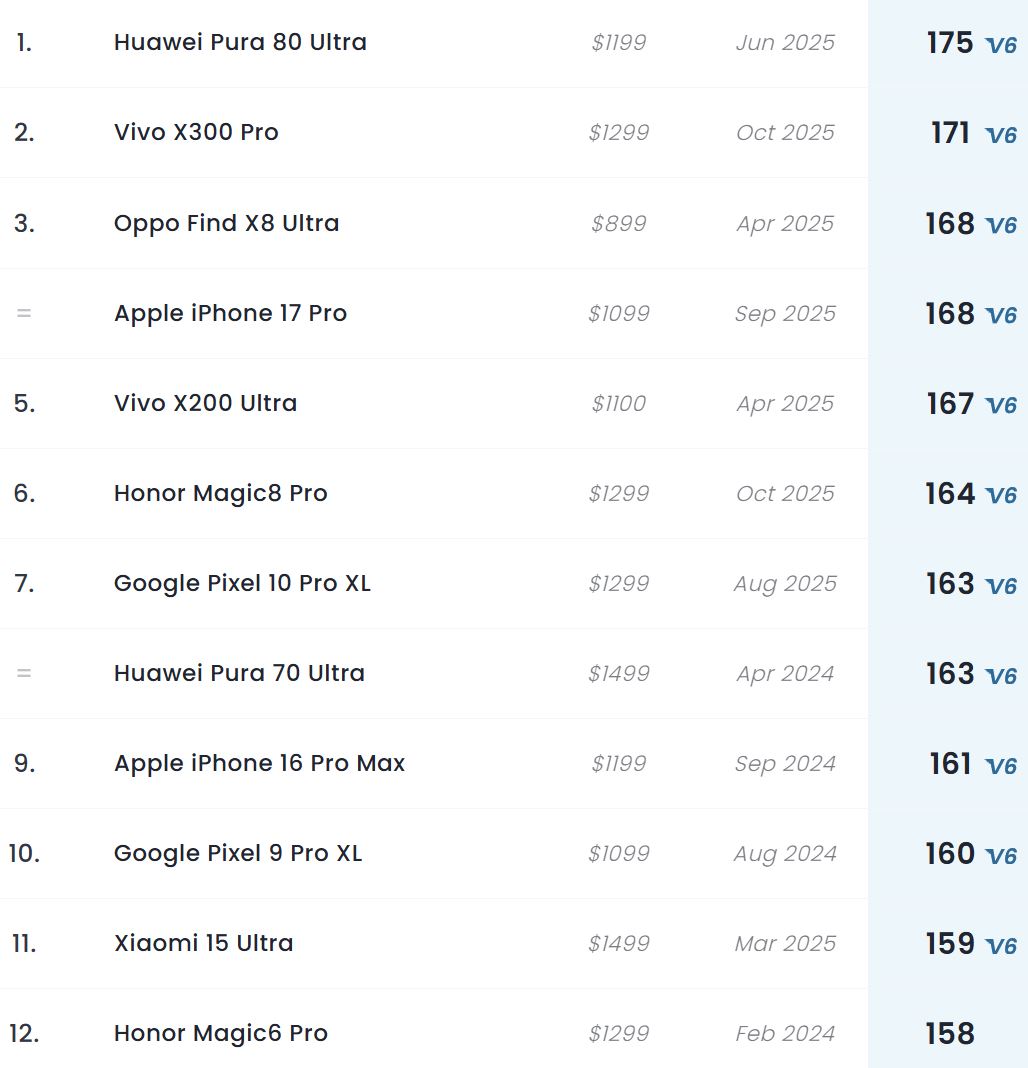Click the V6 badge for Google Pixel 10 Pro XL
The width and height of the screenshot is (1028, 1068).
1000,585
